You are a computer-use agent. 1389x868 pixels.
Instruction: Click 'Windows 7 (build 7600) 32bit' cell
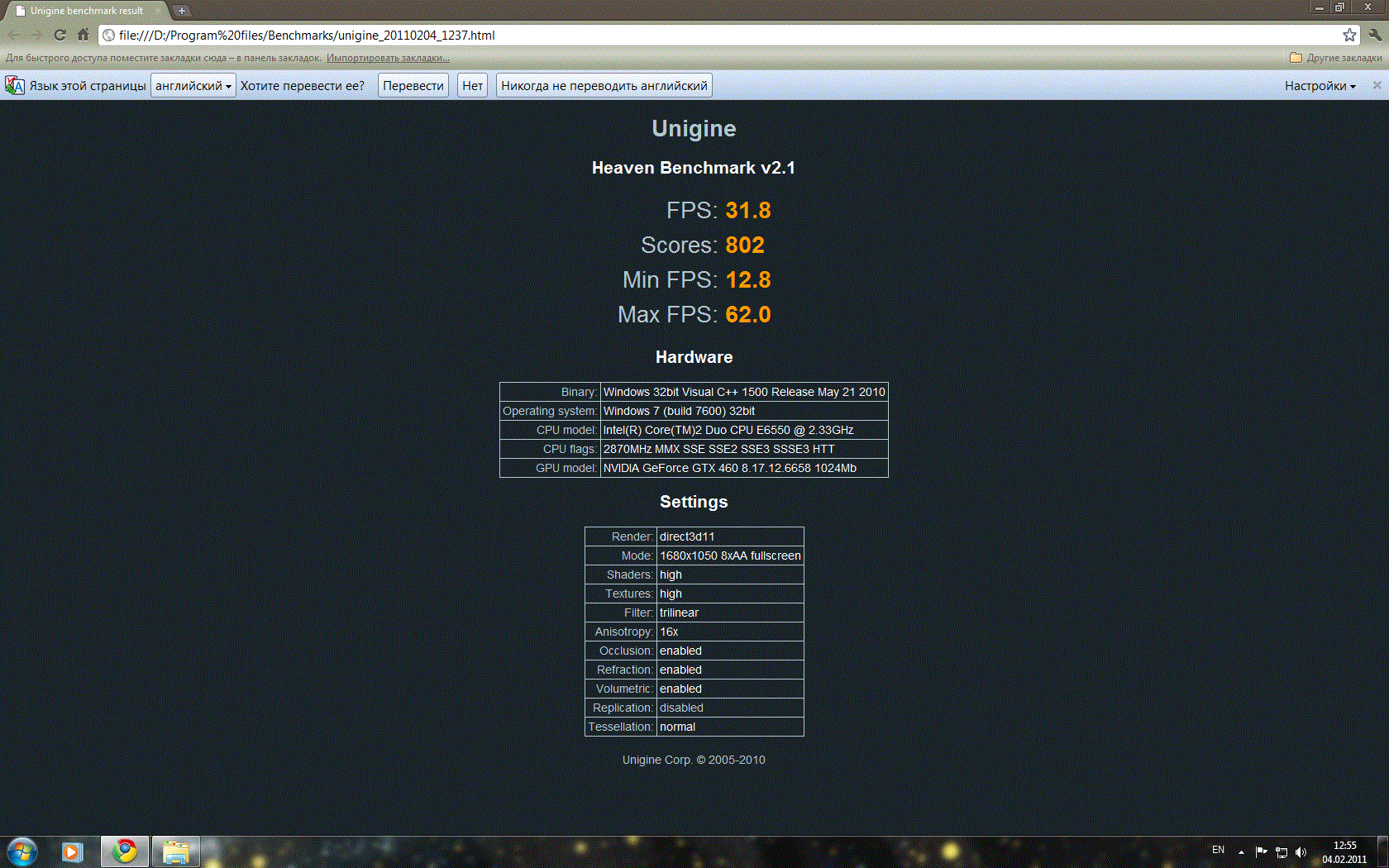pos(744,411)
